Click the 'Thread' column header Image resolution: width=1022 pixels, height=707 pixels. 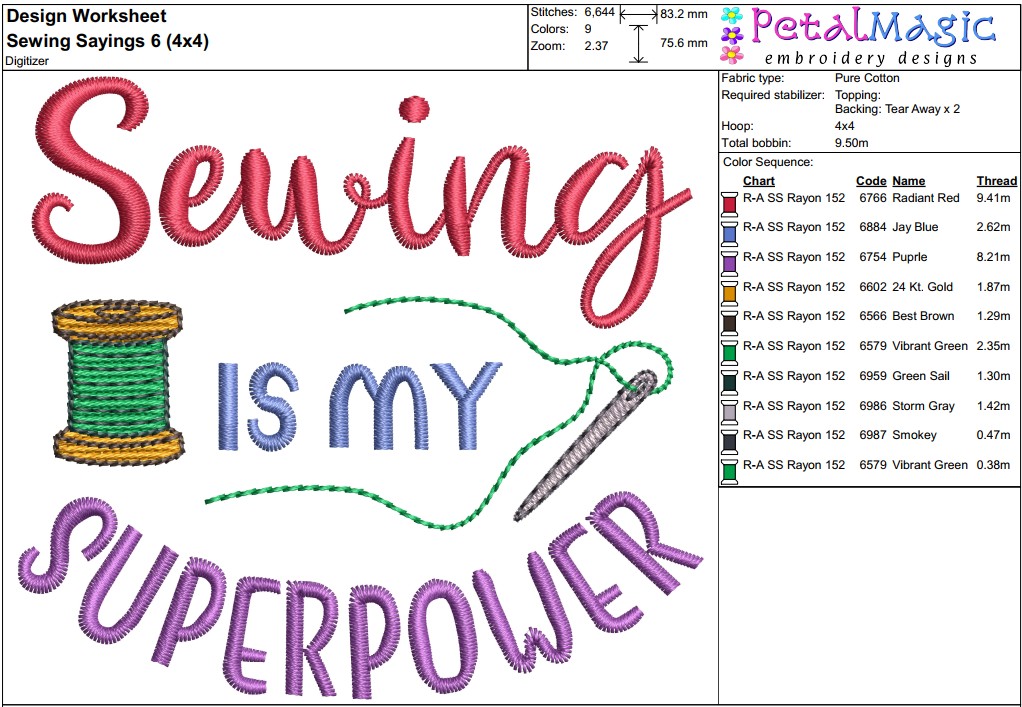coord(997,181)
